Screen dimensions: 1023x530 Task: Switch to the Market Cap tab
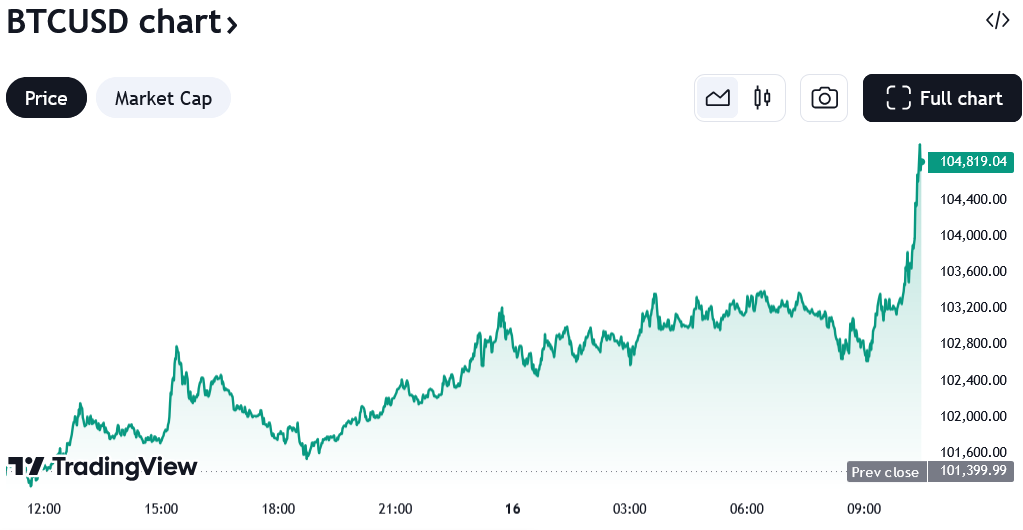pyautogui.click(x=163, y=98)
